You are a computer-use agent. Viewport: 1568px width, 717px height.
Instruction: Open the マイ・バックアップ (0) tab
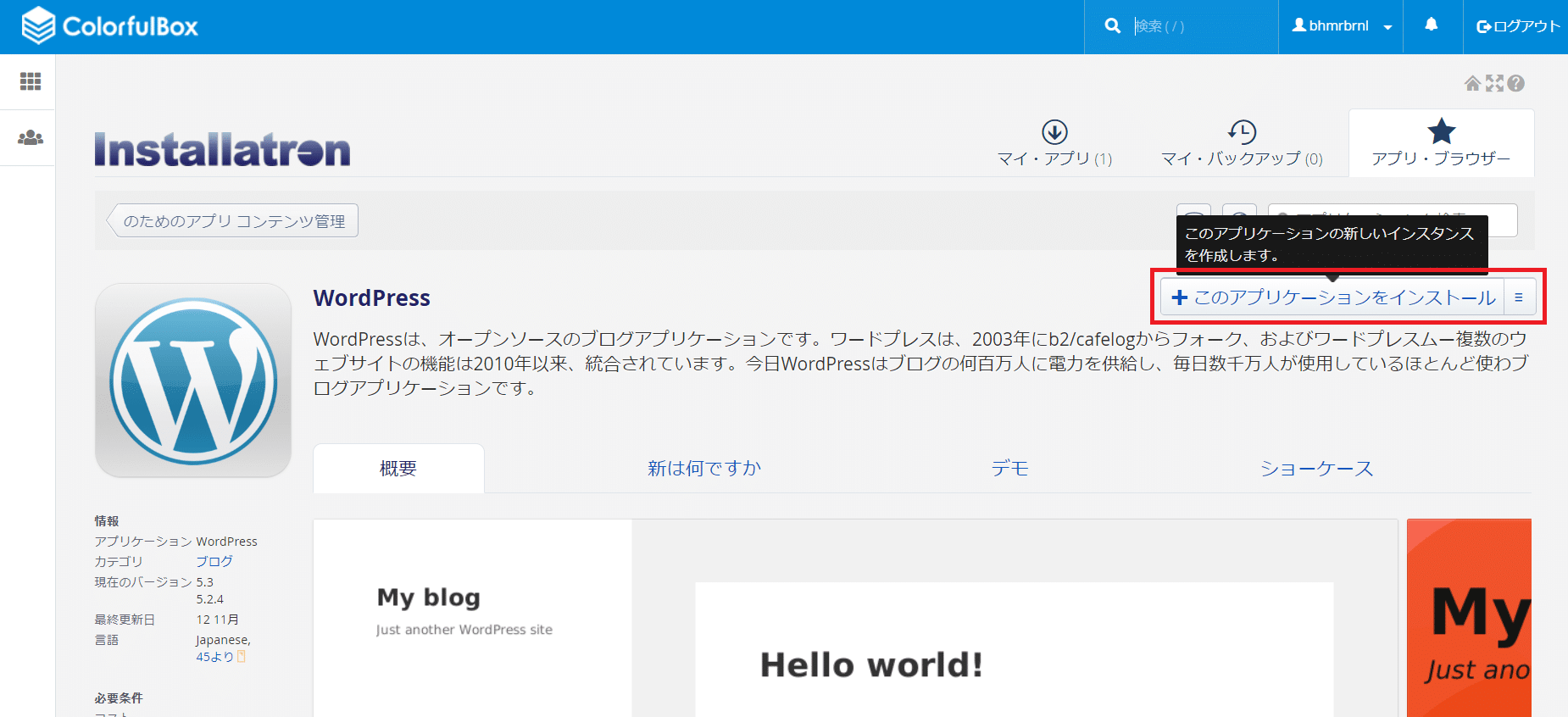tap(1242, 144)
